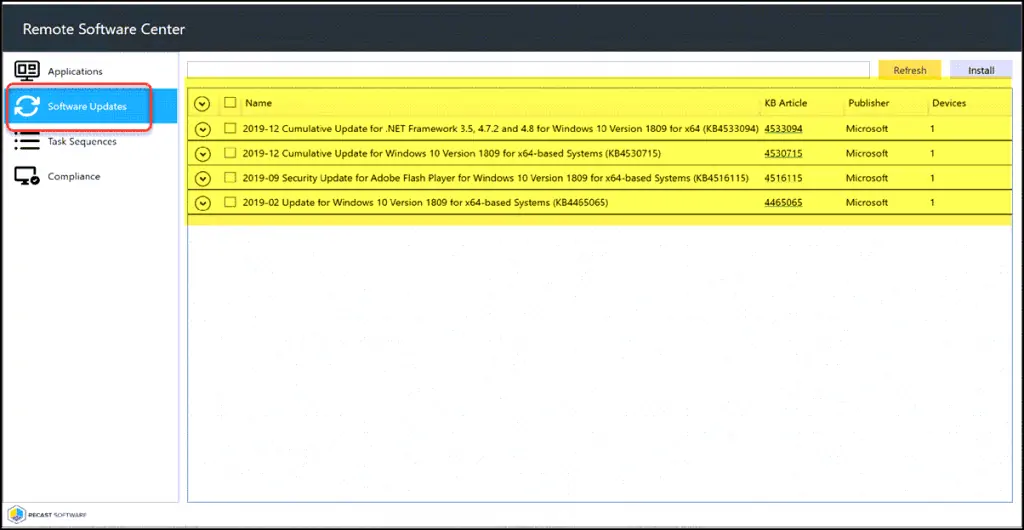The width and height of the screenshot is (1024, 530).
Task: Select the 2019-12 Windows 10 cumulative update name
Action: click(x=452, y=154)
